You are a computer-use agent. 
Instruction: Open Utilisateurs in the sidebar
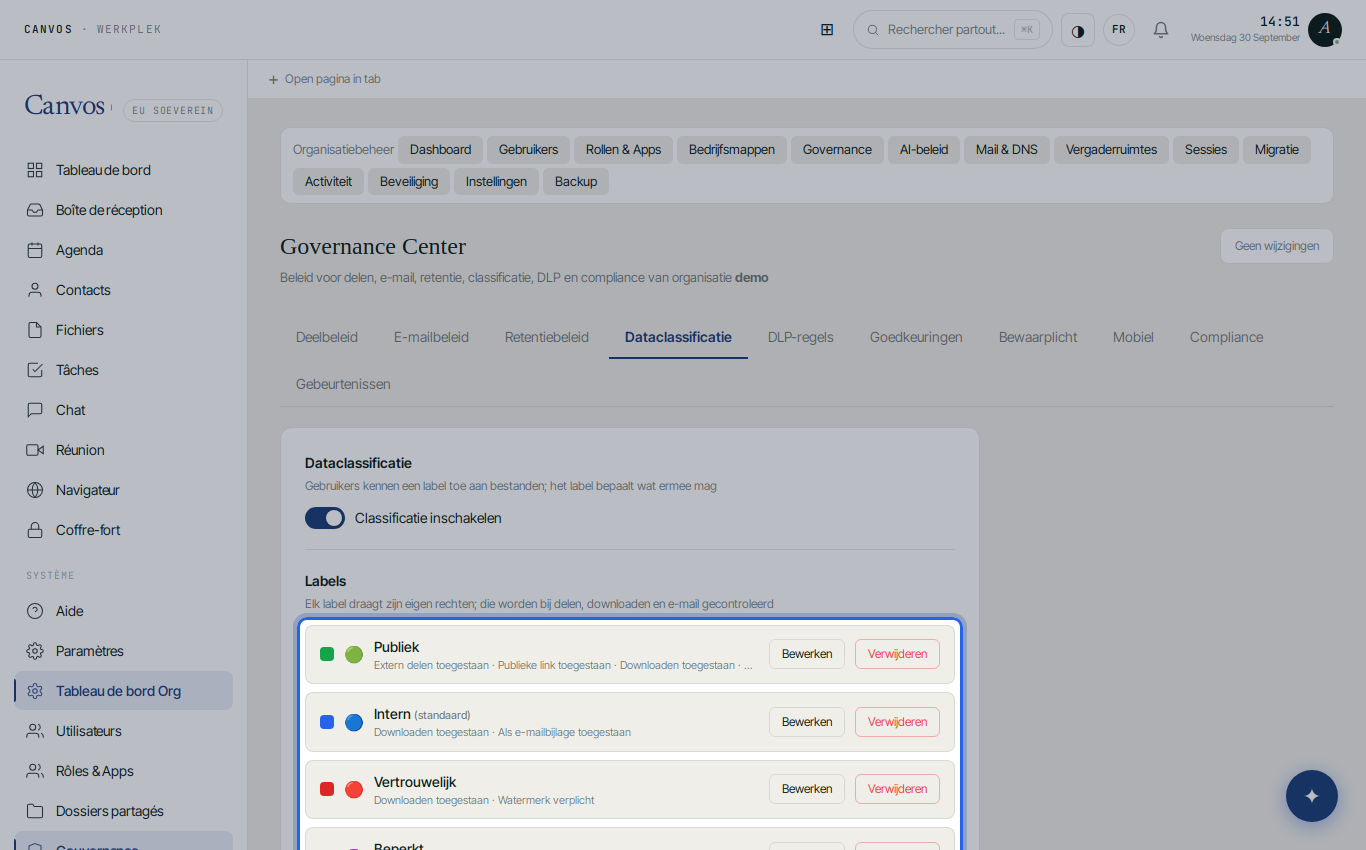[124, 731]
